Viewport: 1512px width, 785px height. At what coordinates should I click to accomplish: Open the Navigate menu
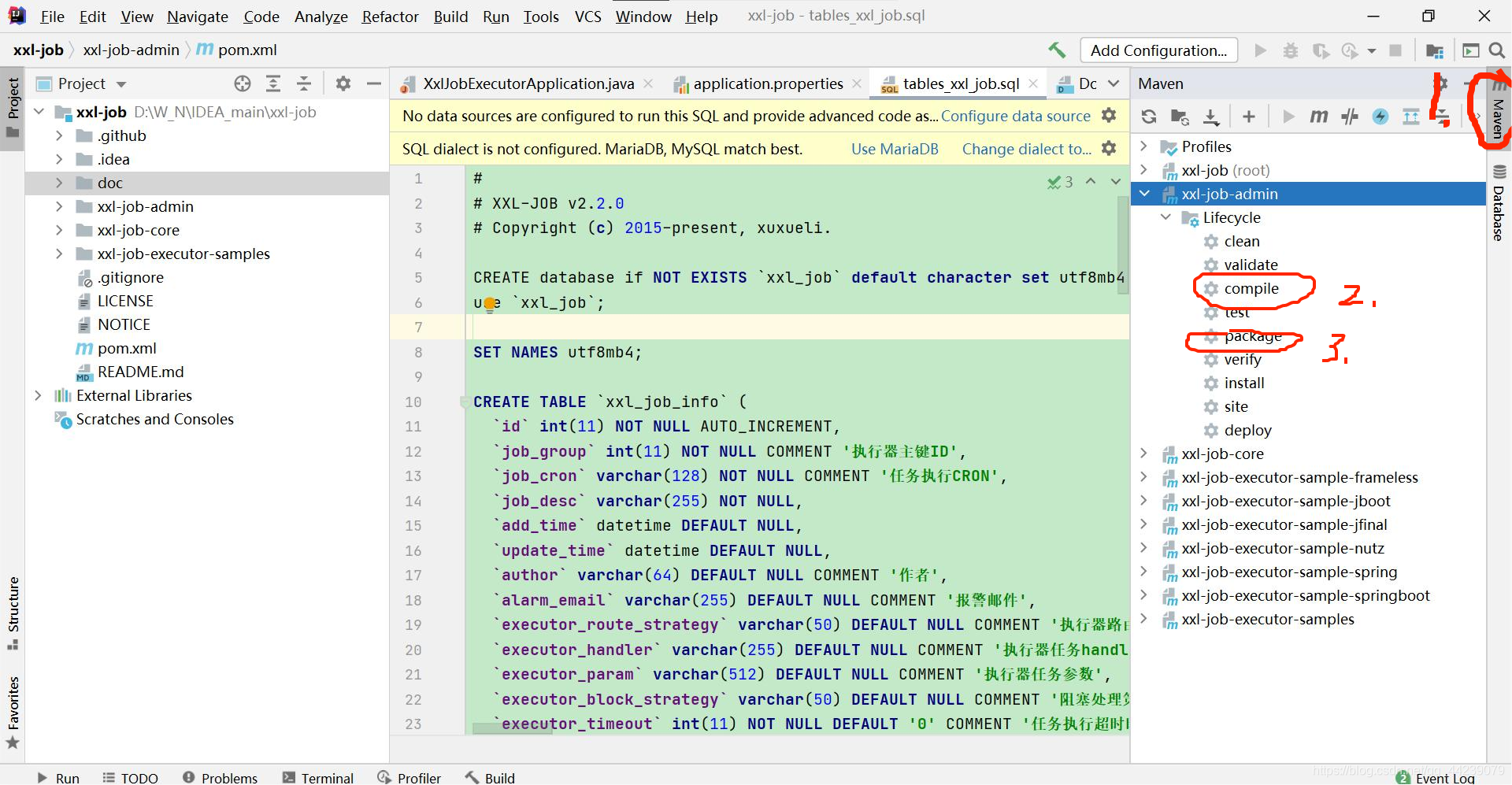[198, 17]
